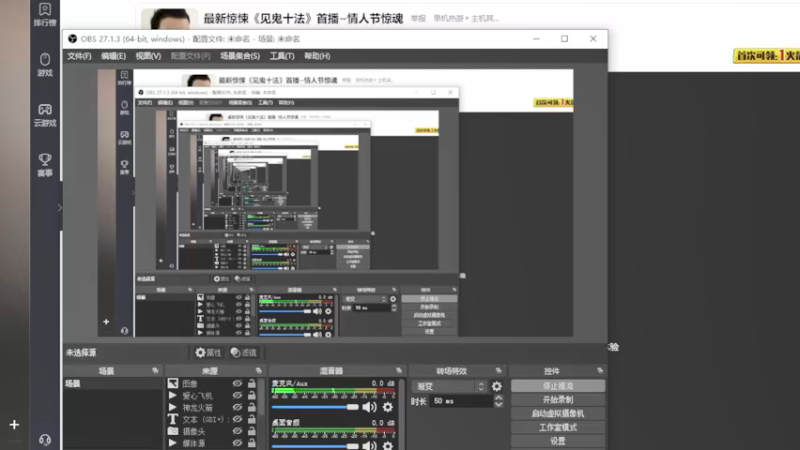Show the 爱心飞机 source with eye icon
Screen dimensions: 800x450
point(237,395)
